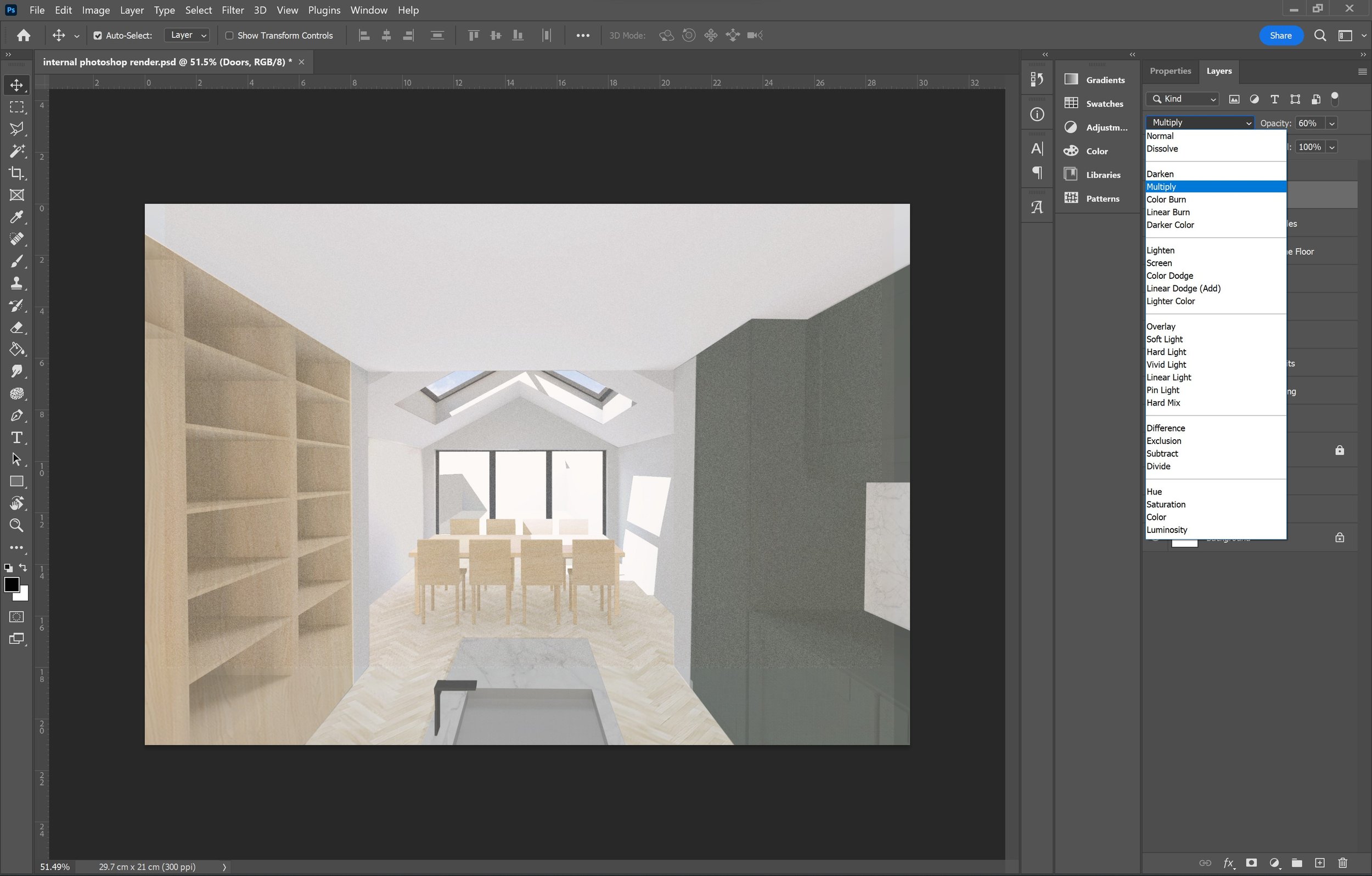The width and height of the screenshot is (1372, 876).
Task: Filter layers by adjustment layers
Action: click(x=1254, y=99)
